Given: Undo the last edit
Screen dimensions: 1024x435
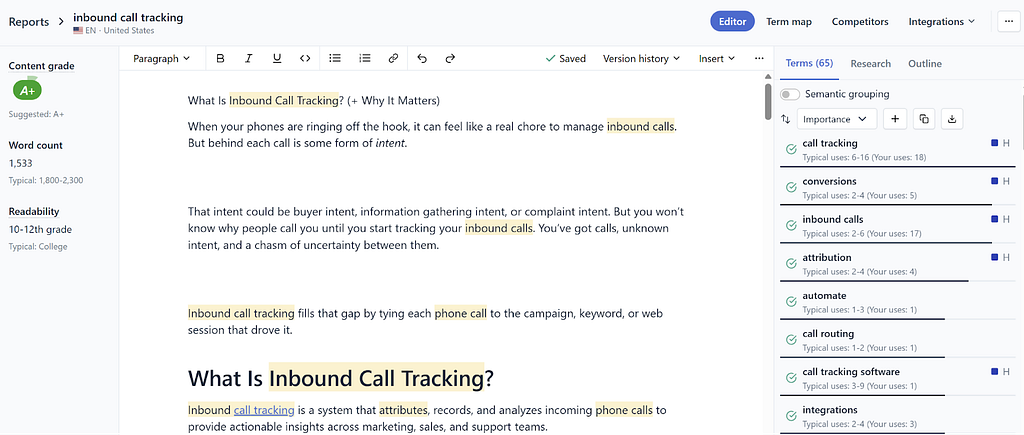Looking at the screenshot, I should (422, 58).
